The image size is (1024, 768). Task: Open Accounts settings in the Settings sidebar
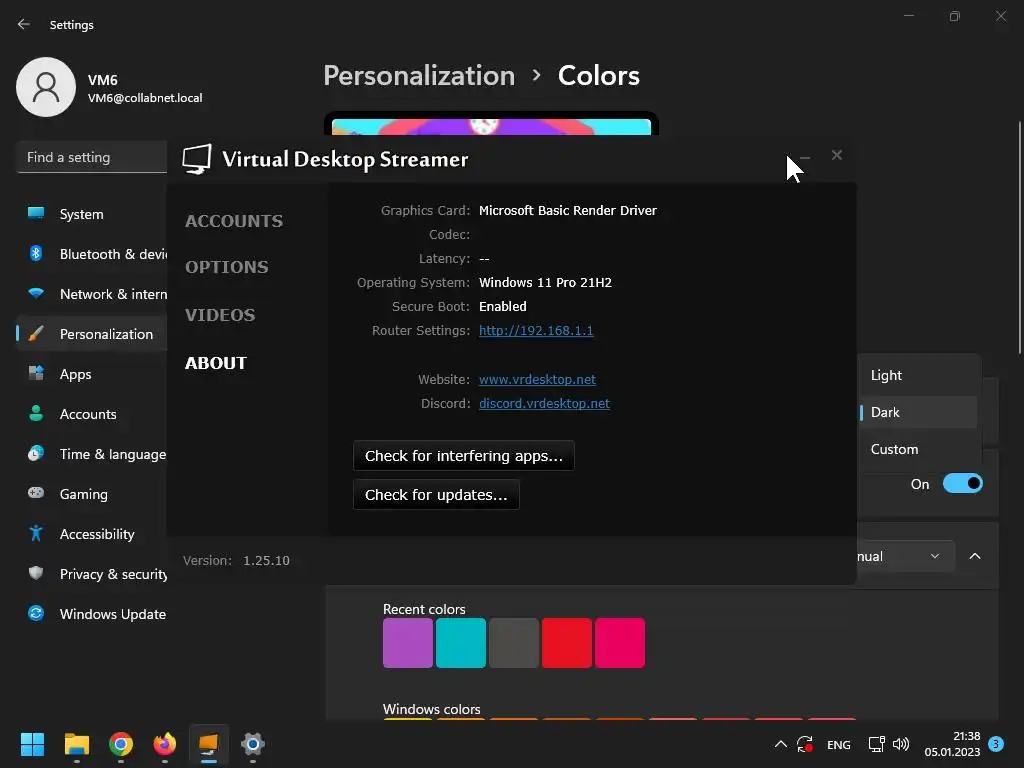[x=91, y=414]
